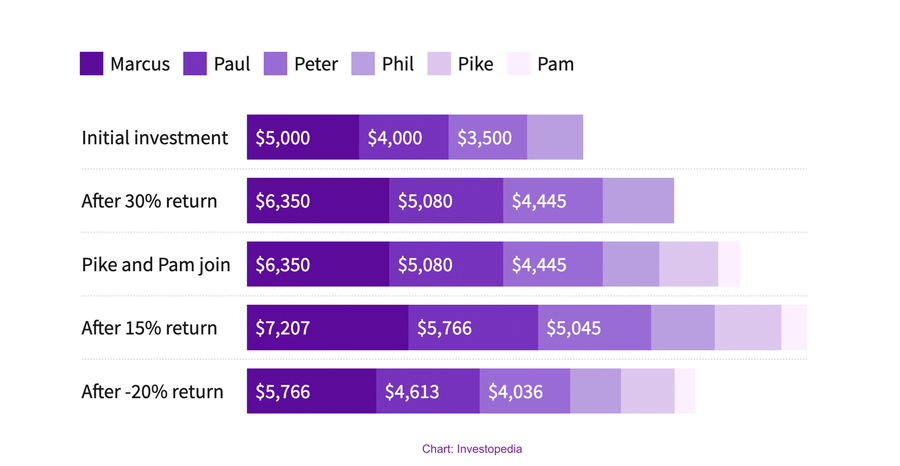Select the Peter legend color swatch
900x466 pixels.
pyautogui.click(x=276, y=64)
